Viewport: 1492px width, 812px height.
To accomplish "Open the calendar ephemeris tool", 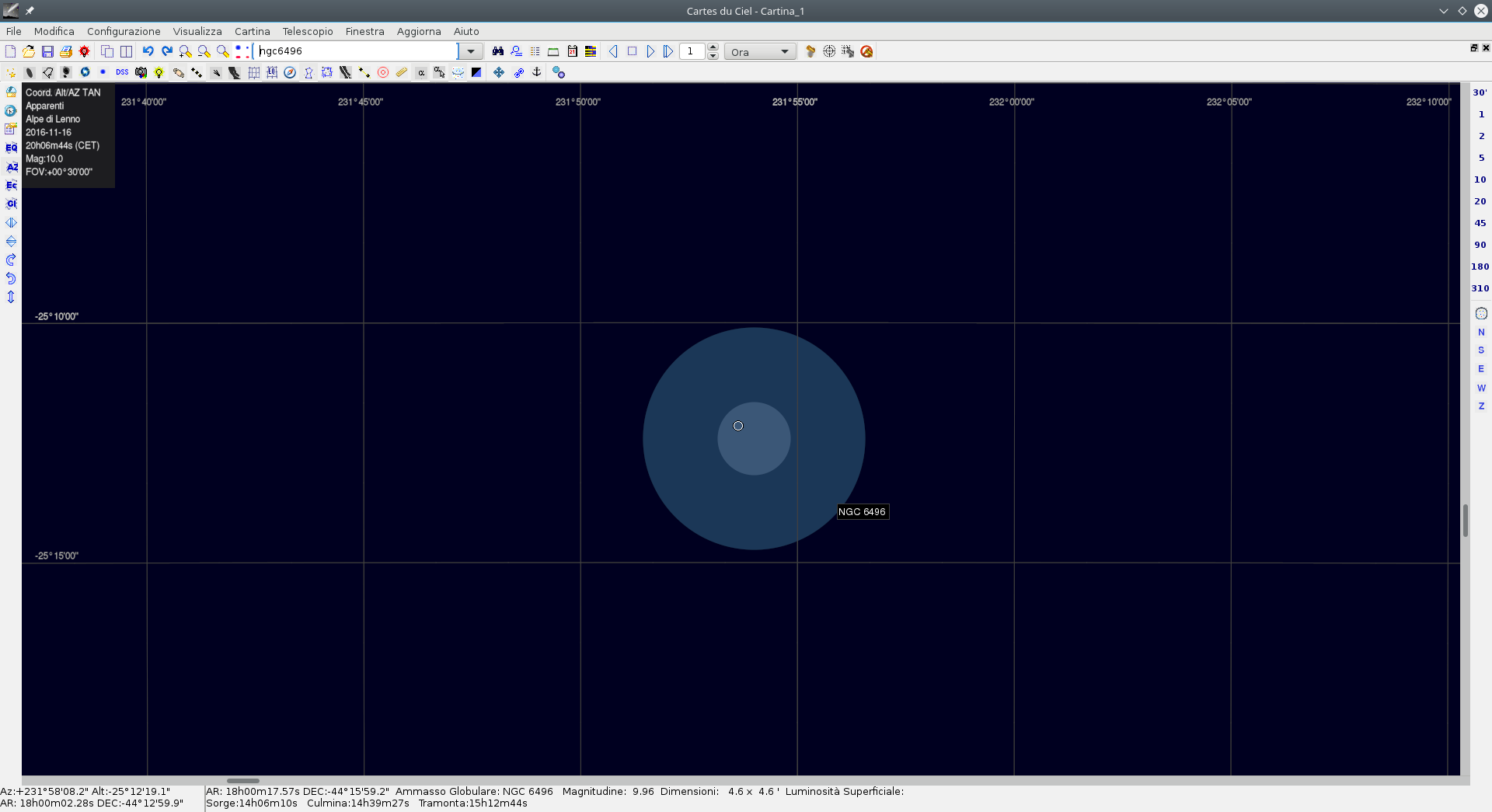I will [x=572, y=51].
